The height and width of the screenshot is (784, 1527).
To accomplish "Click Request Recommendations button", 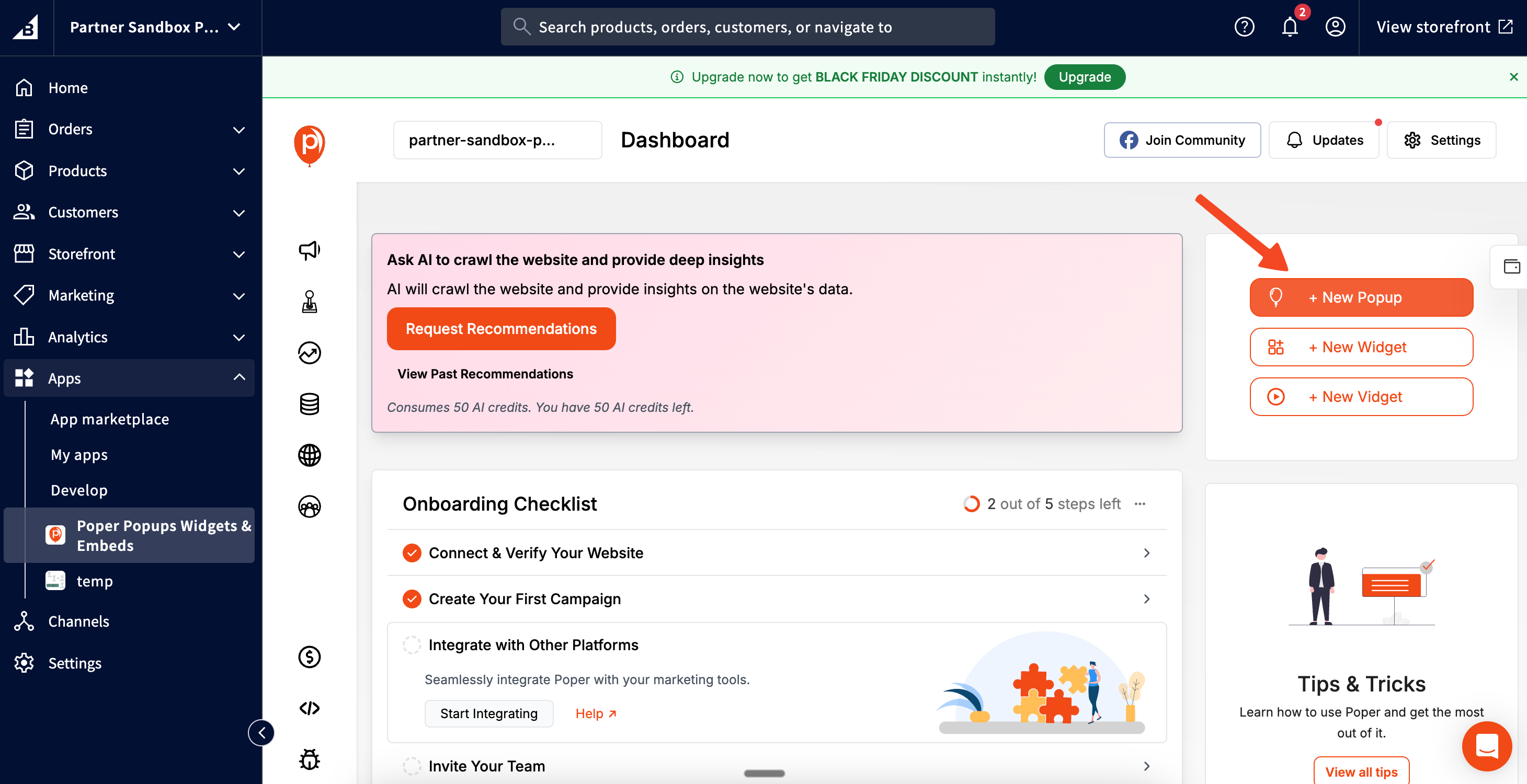I will pos(501,329).
